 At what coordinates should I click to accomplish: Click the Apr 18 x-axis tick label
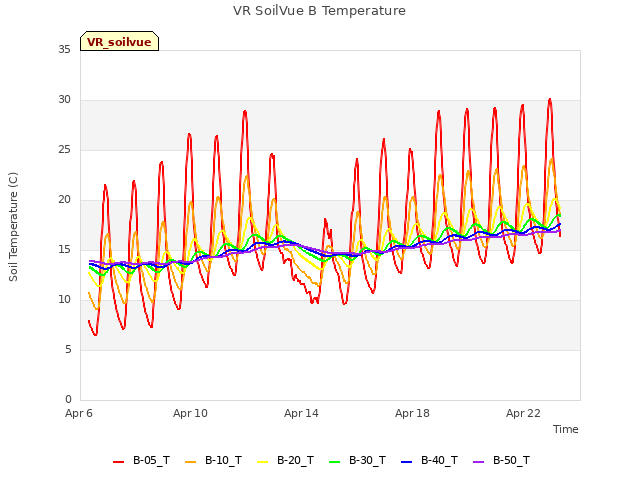(x=412, y=413)
